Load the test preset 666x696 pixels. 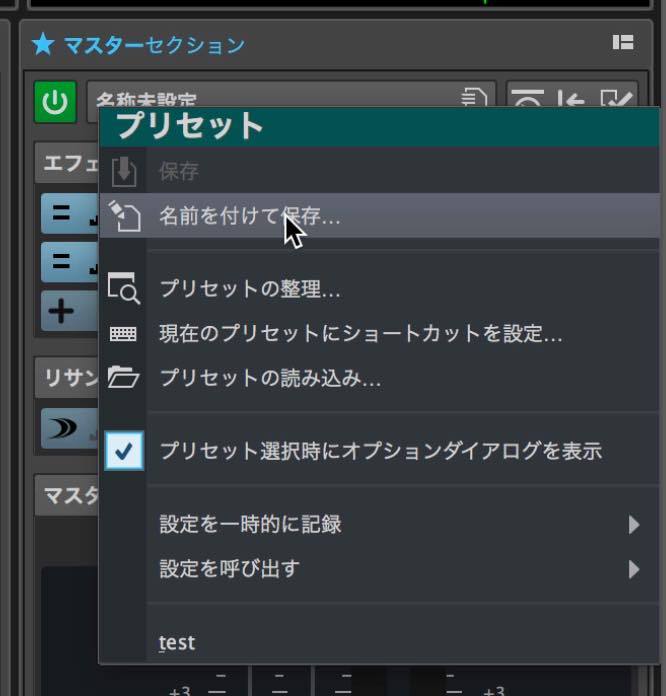tap(379, 642)
